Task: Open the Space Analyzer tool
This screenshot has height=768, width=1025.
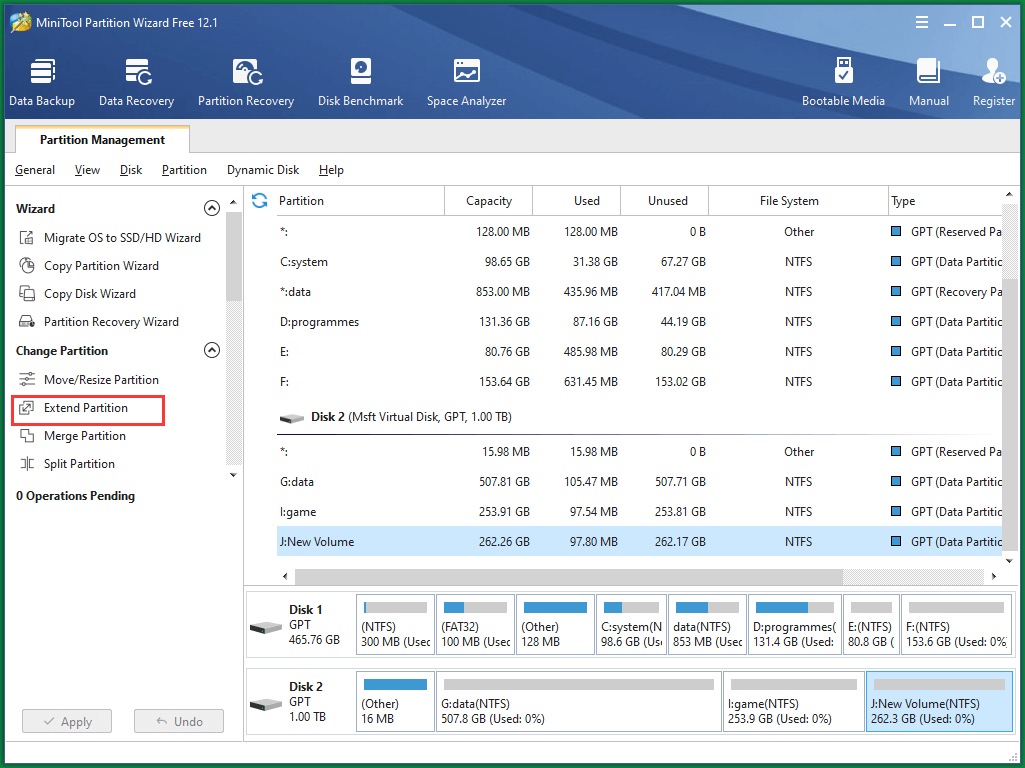Action: (x=466, y=83)
